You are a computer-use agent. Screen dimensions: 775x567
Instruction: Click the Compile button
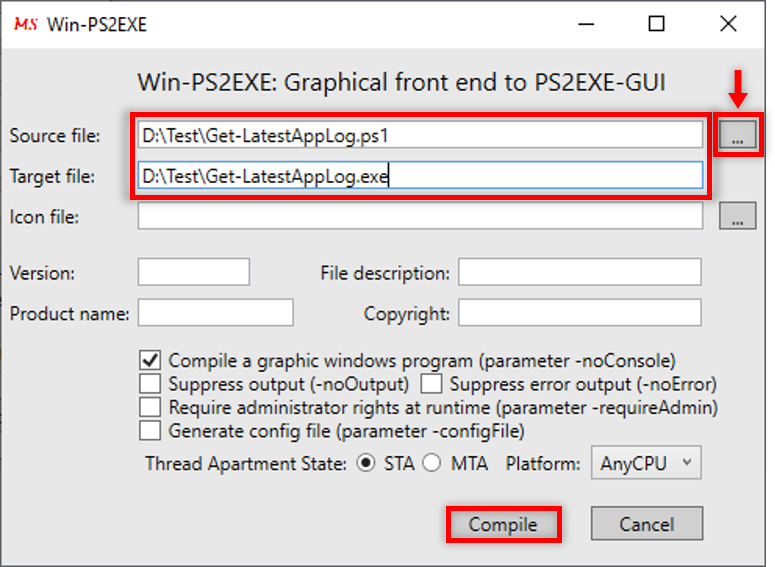[503, 524]
